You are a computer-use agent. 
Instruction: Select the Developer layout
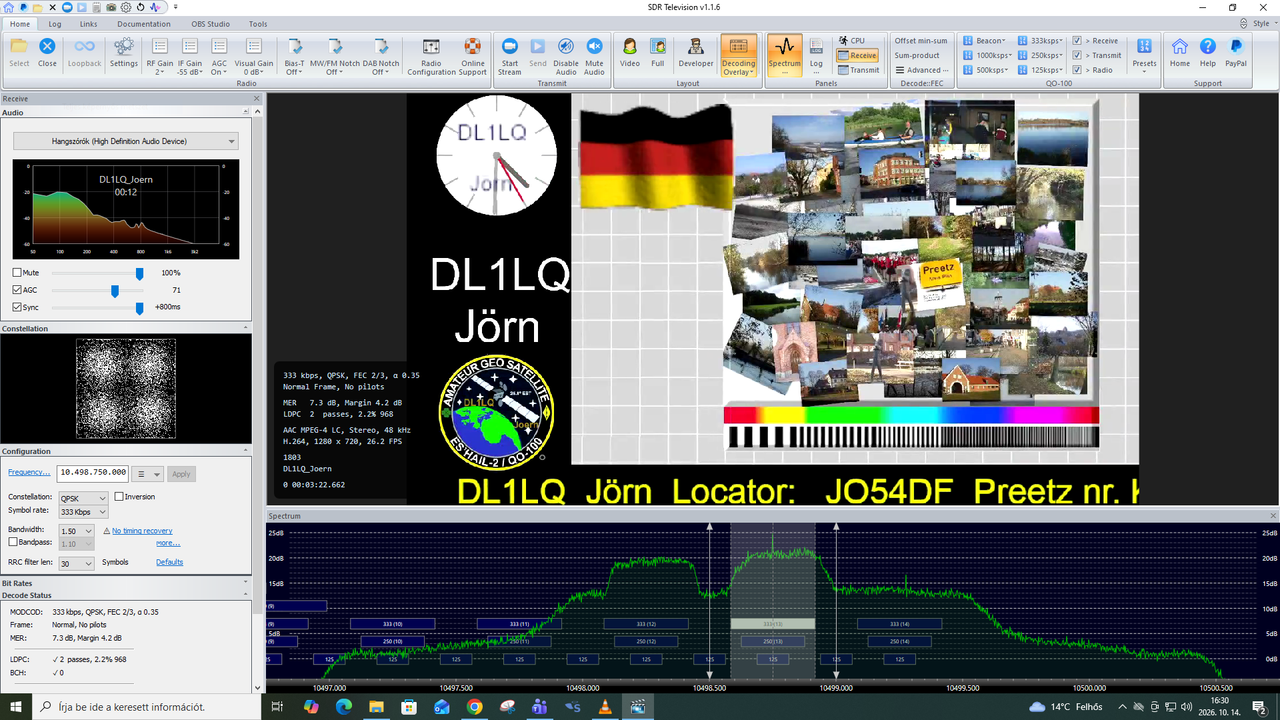click(696, 52)
